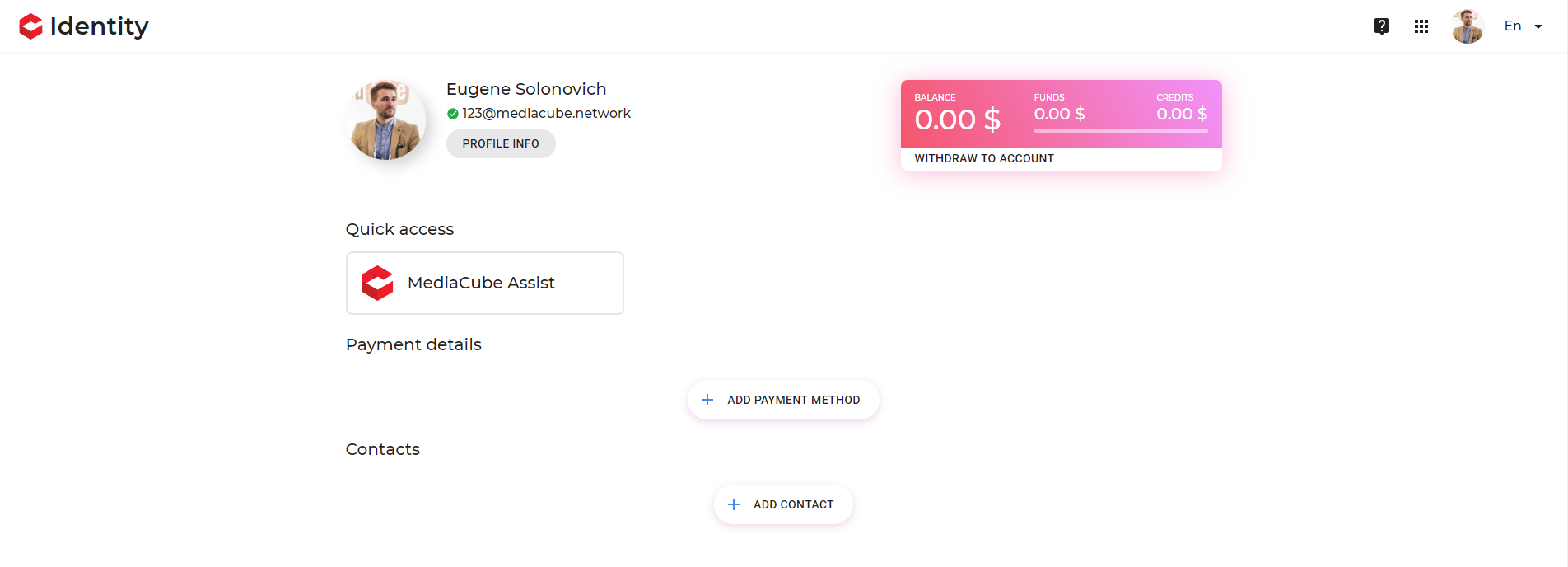Click the plus icon beside Add Contact
Viewport: 1568px width, 567px height.
pyautogui.click(x=734, y=504)
